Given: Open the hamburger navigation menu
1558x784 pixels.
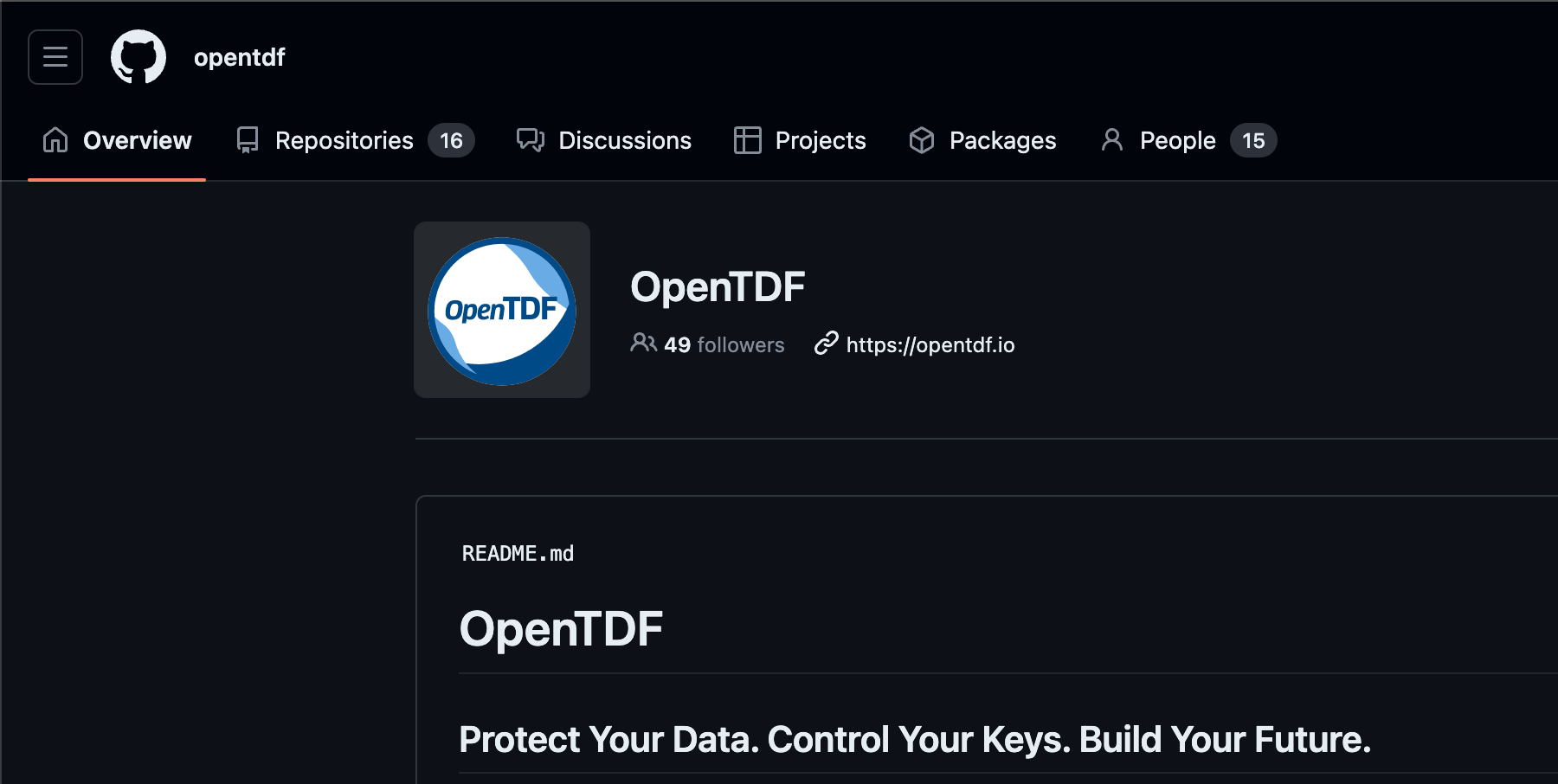Looking at the screenshot, I should pyautogui.click(x=55, y=57).
